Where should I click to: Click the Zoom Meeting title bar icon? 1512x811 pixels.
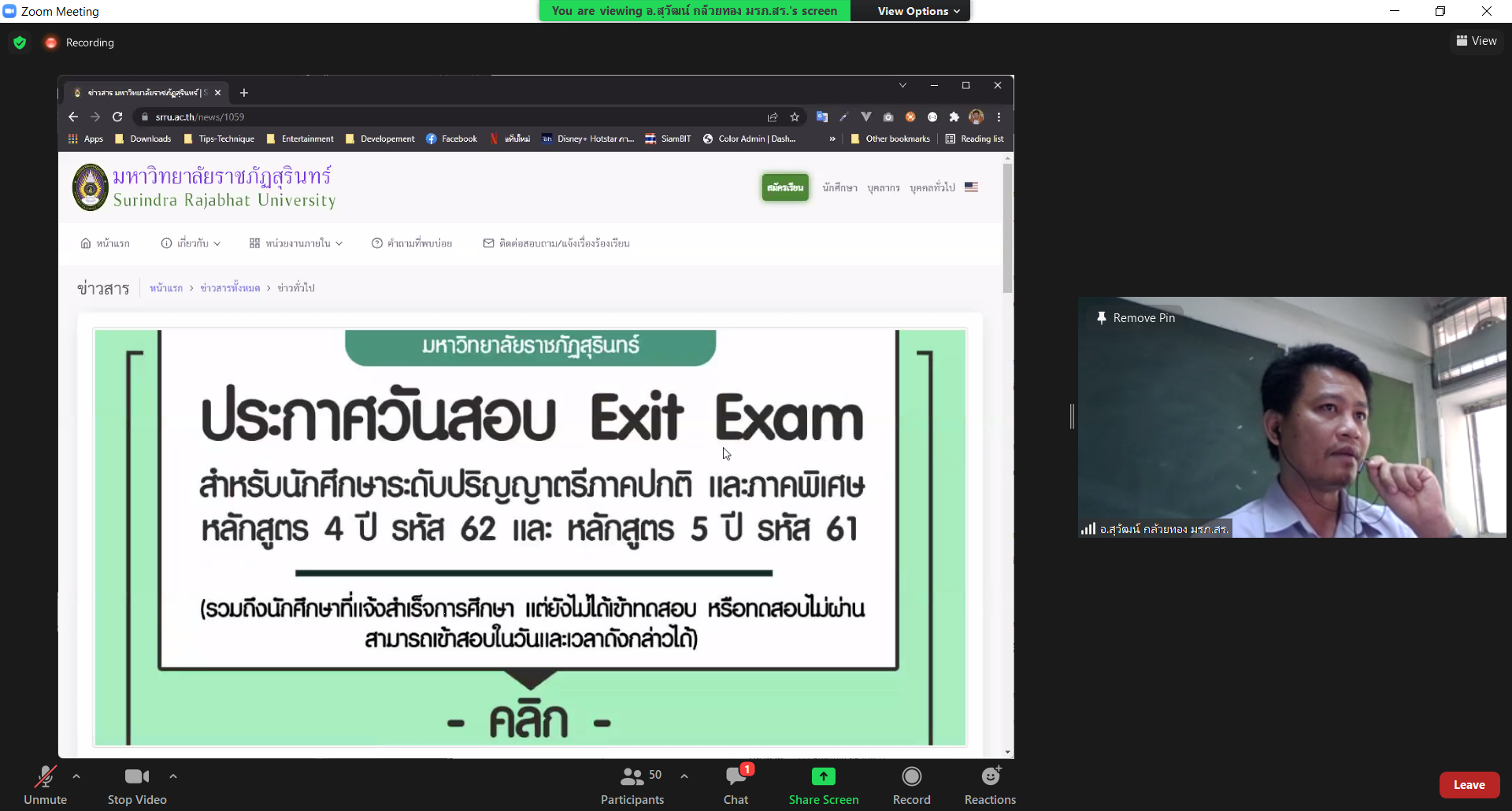[9, 11]
